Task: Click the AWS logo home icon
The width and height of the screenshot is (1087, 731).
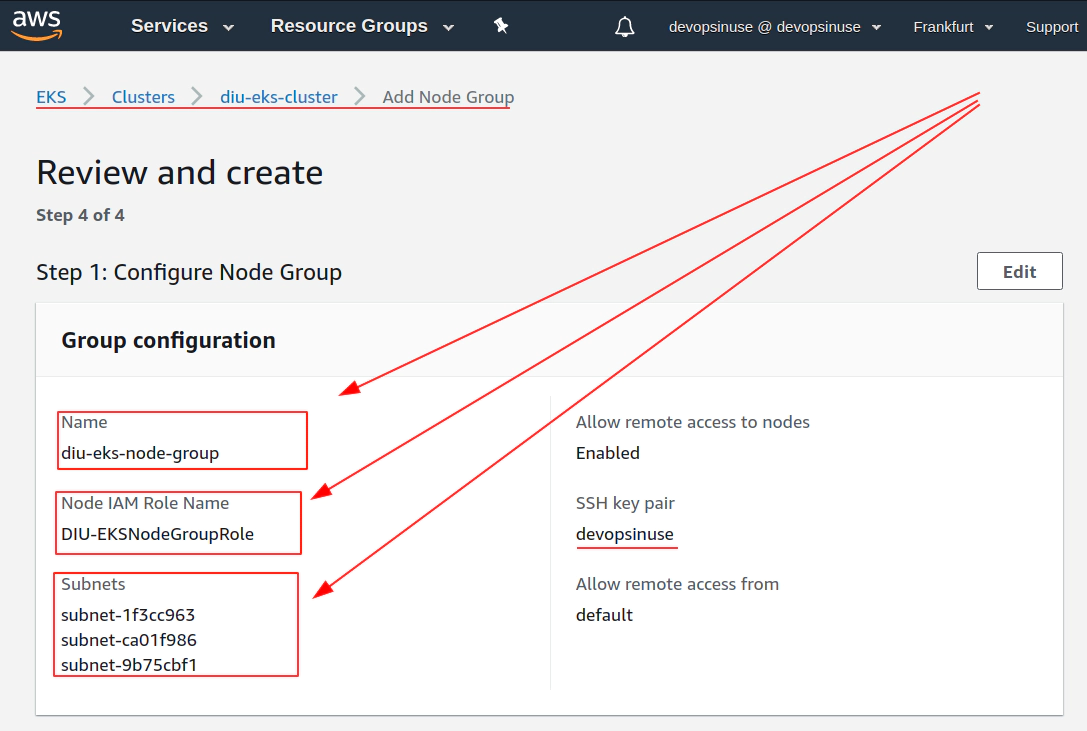Action: [37, 26]
